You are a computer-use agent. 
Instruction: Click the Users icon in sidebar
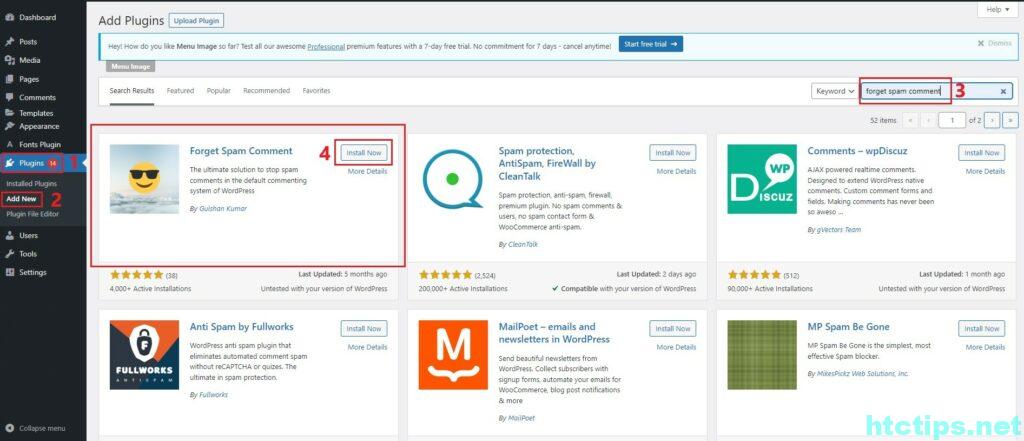(x=10, y=236)
